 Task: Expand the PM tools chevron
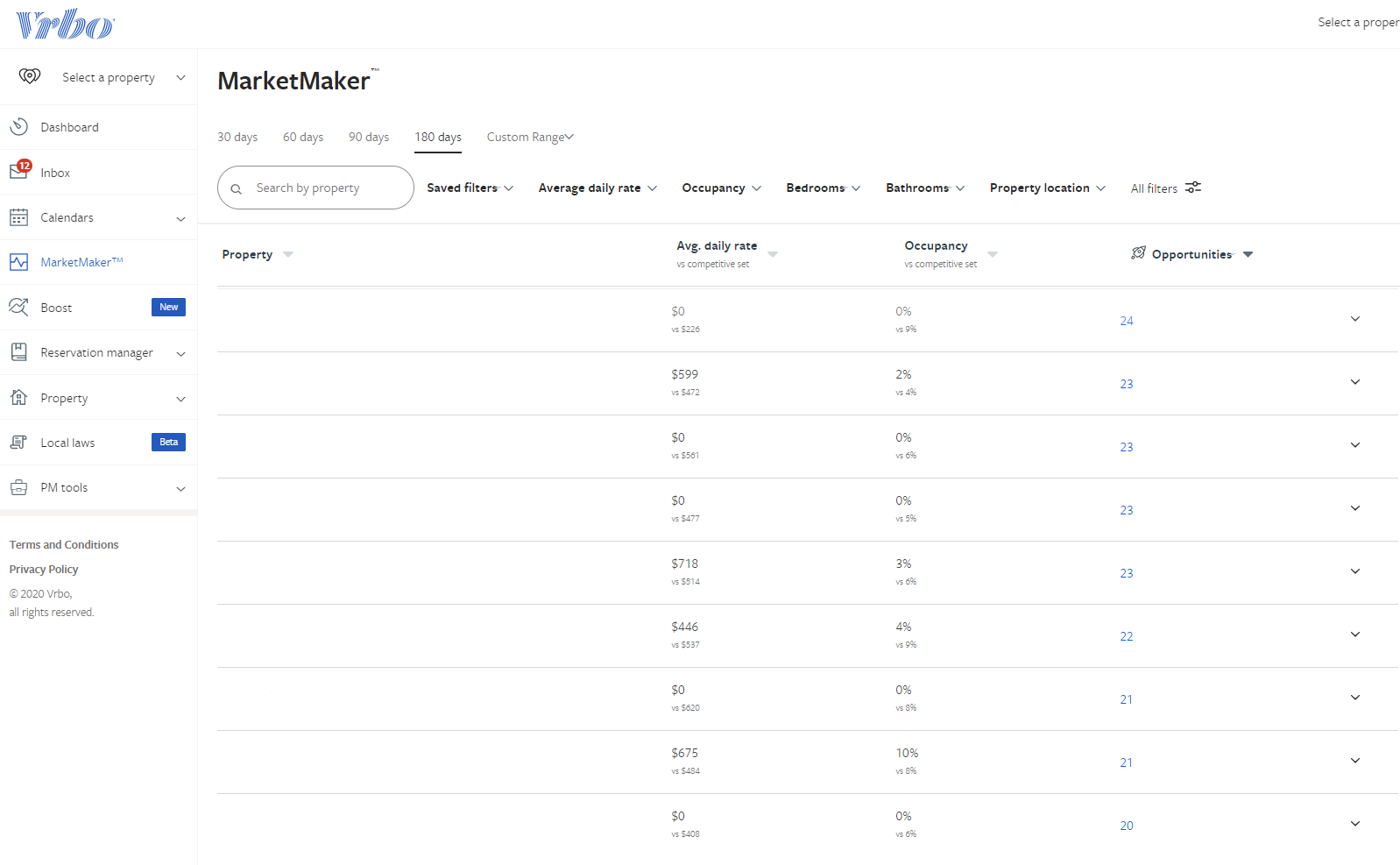point(181,488)
